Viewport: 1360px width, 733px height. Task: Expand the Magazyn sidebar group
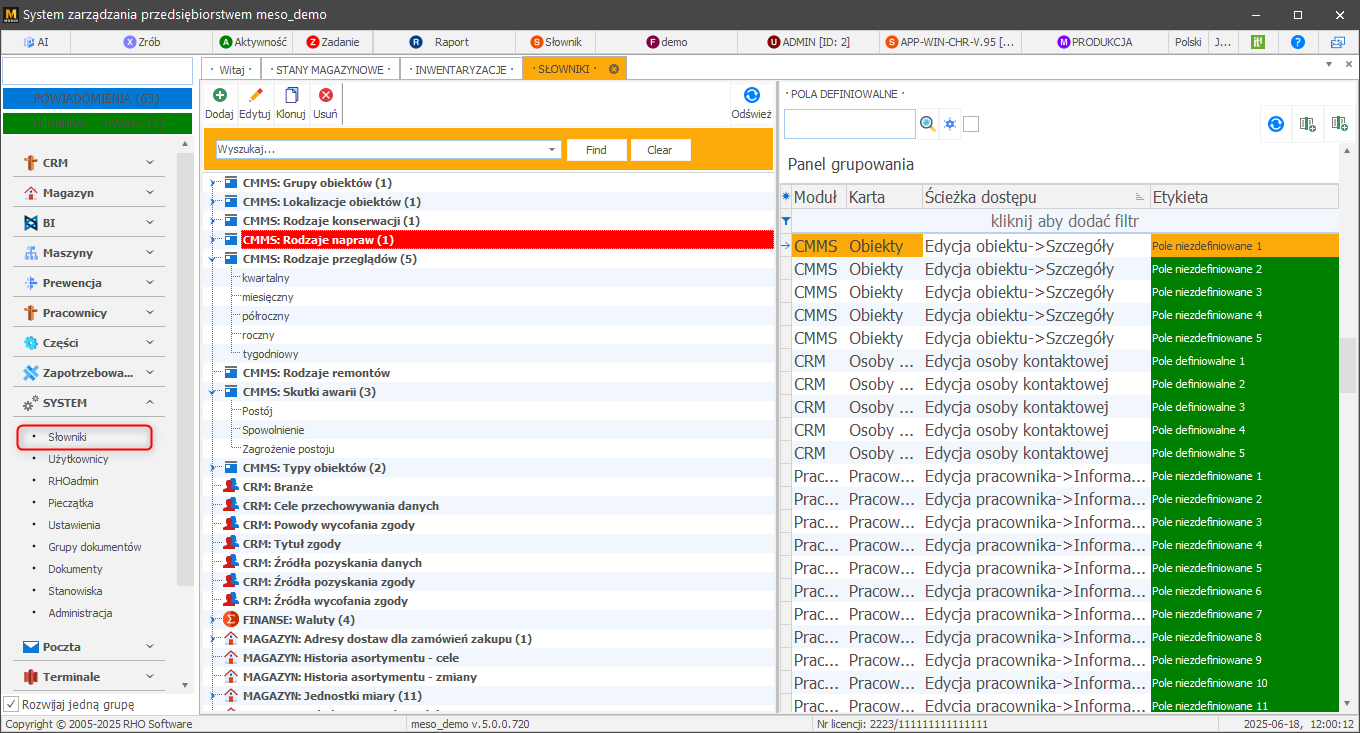(x=150, y=193)
